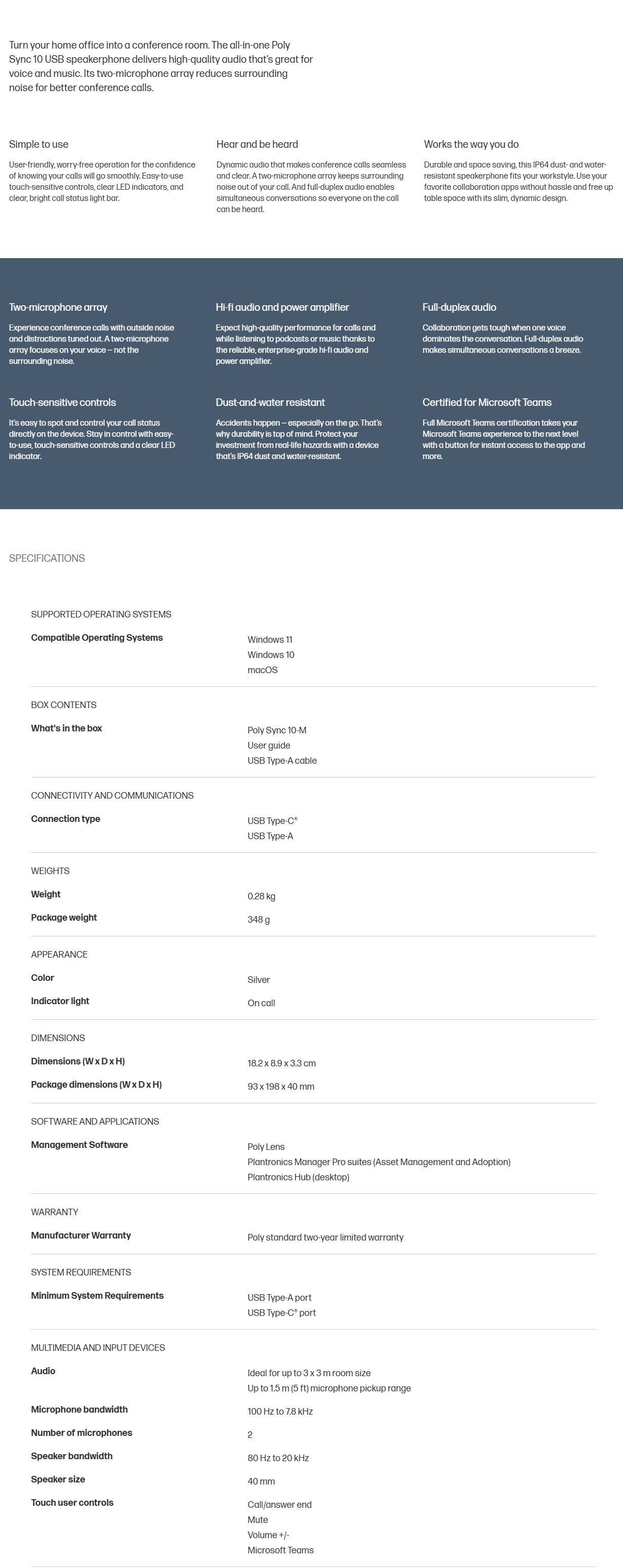
Task: Click the 'Package weight' spec label
Action: point(64,918)
